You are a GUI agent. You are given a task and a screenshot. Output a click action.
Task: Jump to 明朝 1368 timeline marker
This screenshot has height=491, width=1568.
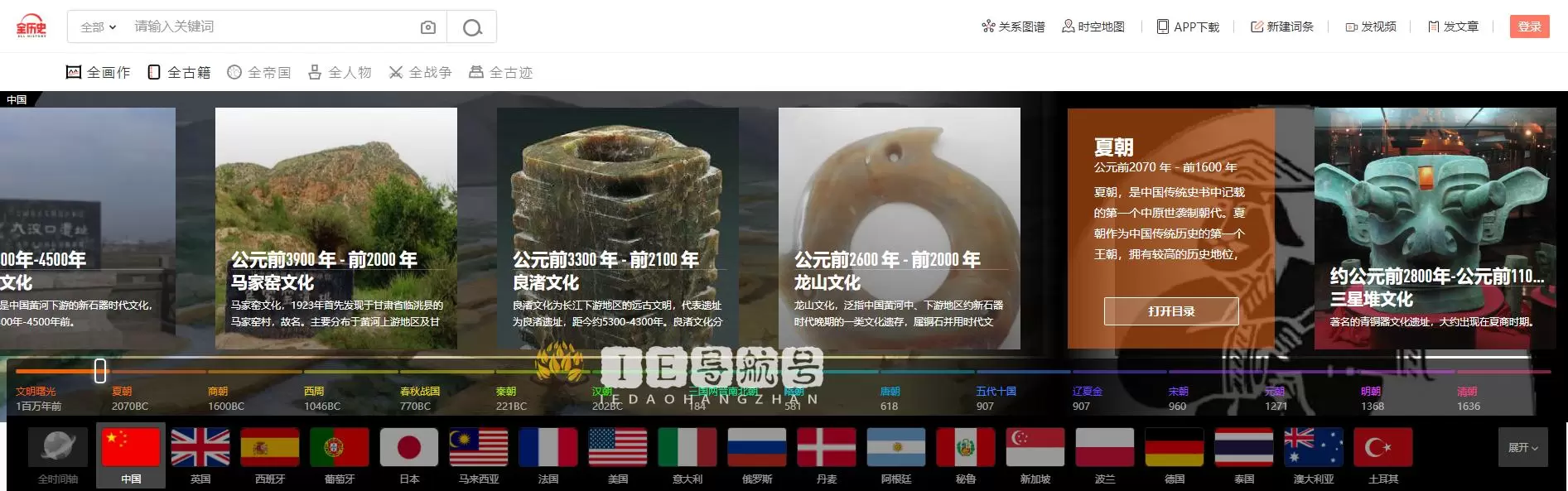(x=1372, y=398)
